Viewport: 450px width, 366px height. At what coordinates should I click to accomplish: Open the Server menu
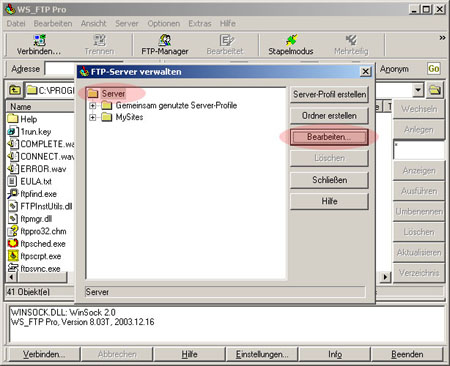[127, 24]
